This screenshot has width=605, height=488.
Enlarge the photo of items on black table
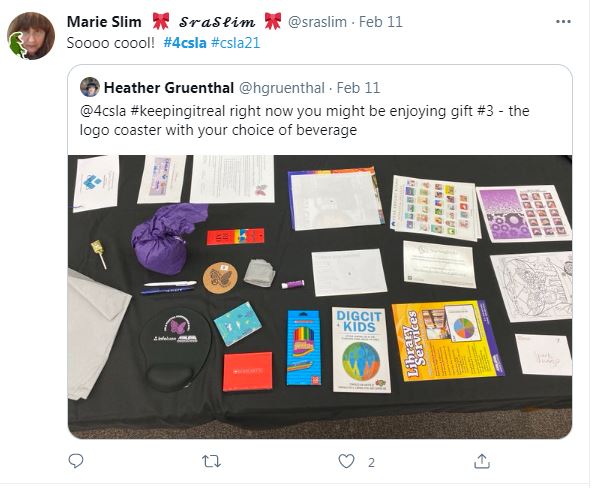[320, 297]
